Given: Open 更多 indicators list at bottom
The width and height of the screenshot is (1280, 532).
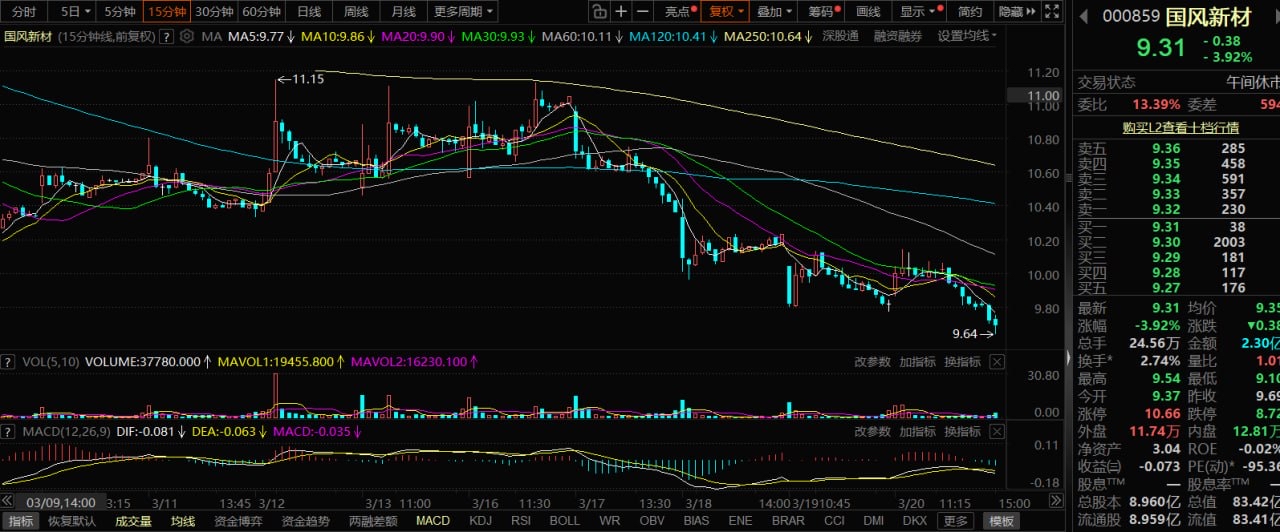Looking at the screenshot, I should click(x=956, y=521).
